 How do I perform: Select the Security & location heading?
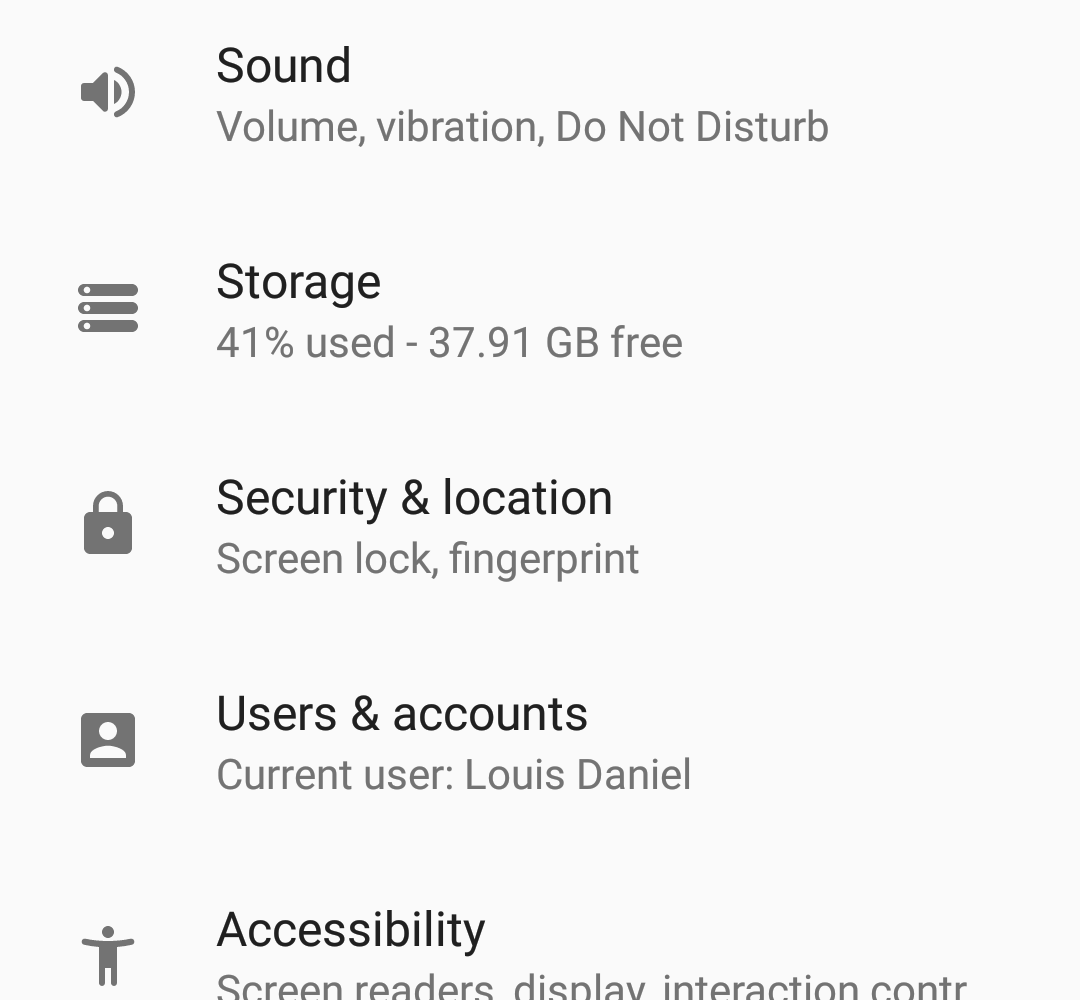(414, 498)
